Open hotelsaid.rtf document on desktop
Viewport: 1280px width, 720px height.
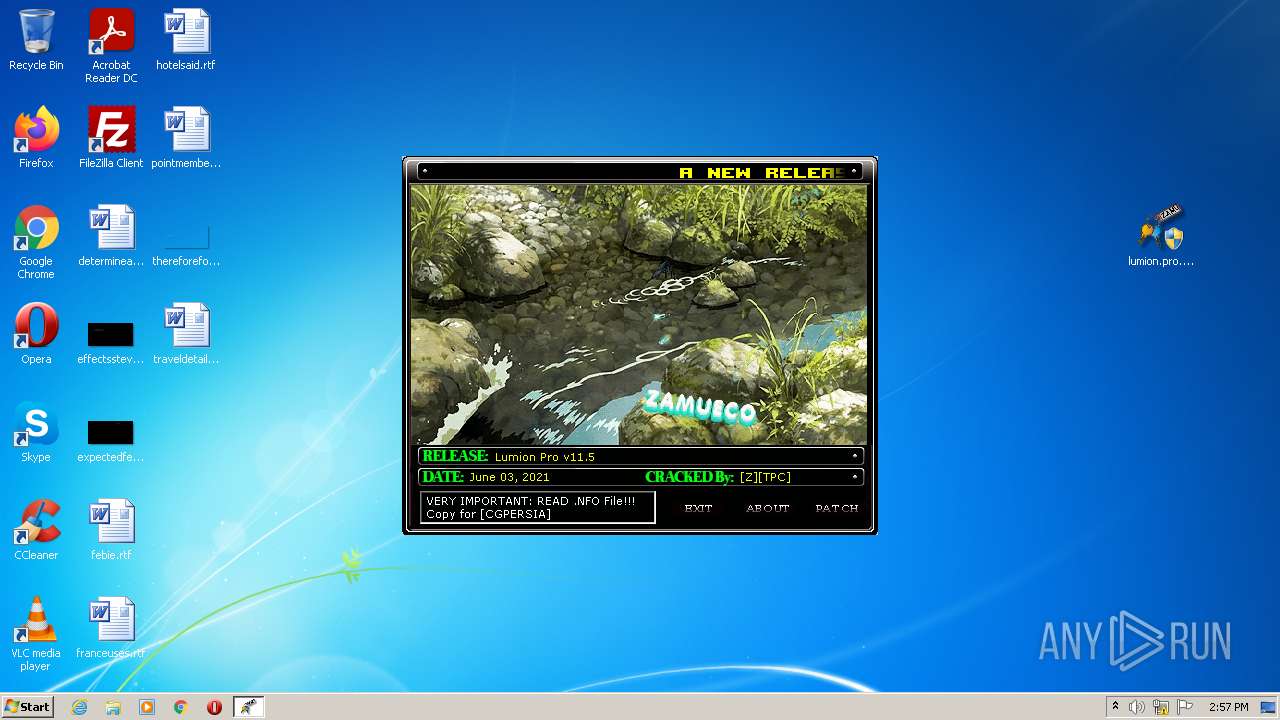click(x=186, y=40)
